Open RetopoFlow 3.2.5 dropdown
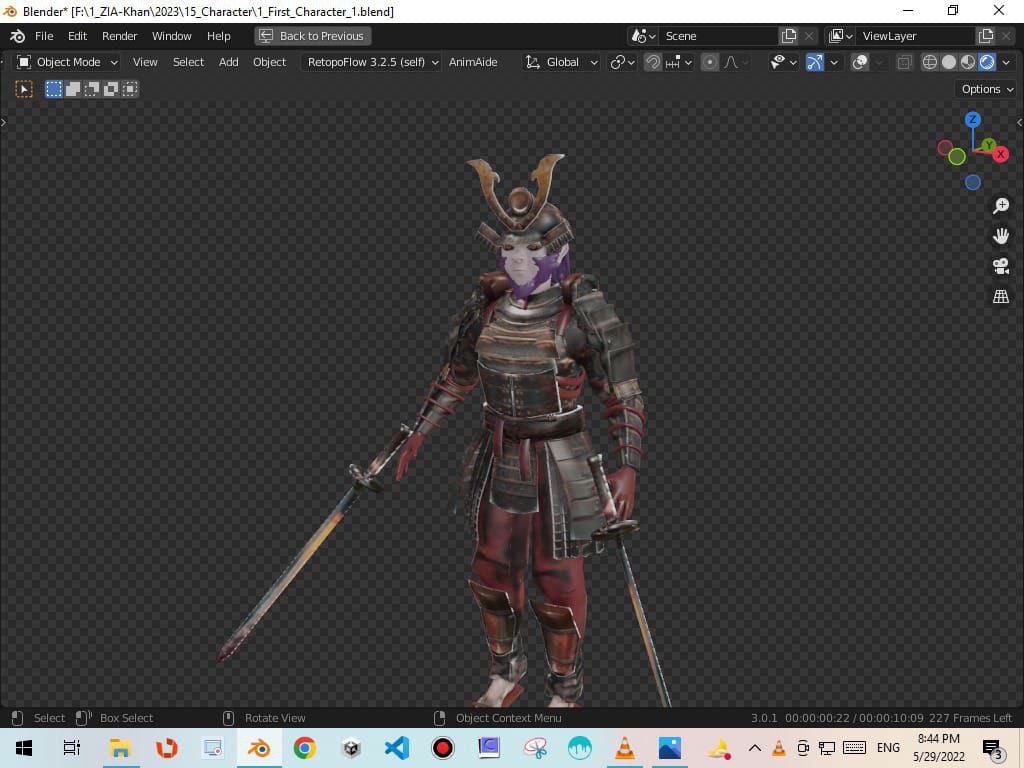 [x=372, y=62]
